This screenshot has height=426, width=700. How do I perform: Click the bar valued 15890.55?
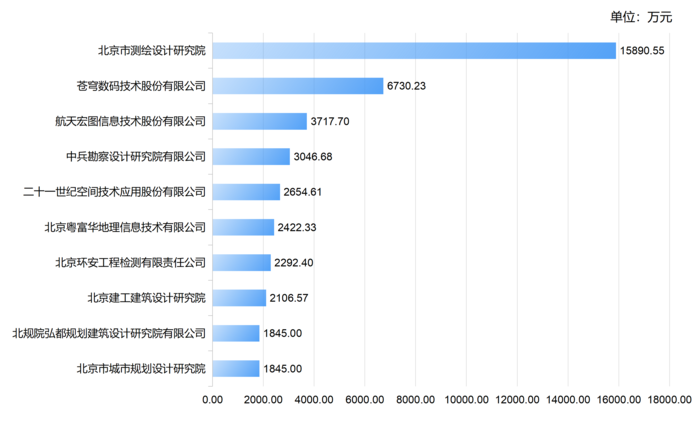coord(414,50)
